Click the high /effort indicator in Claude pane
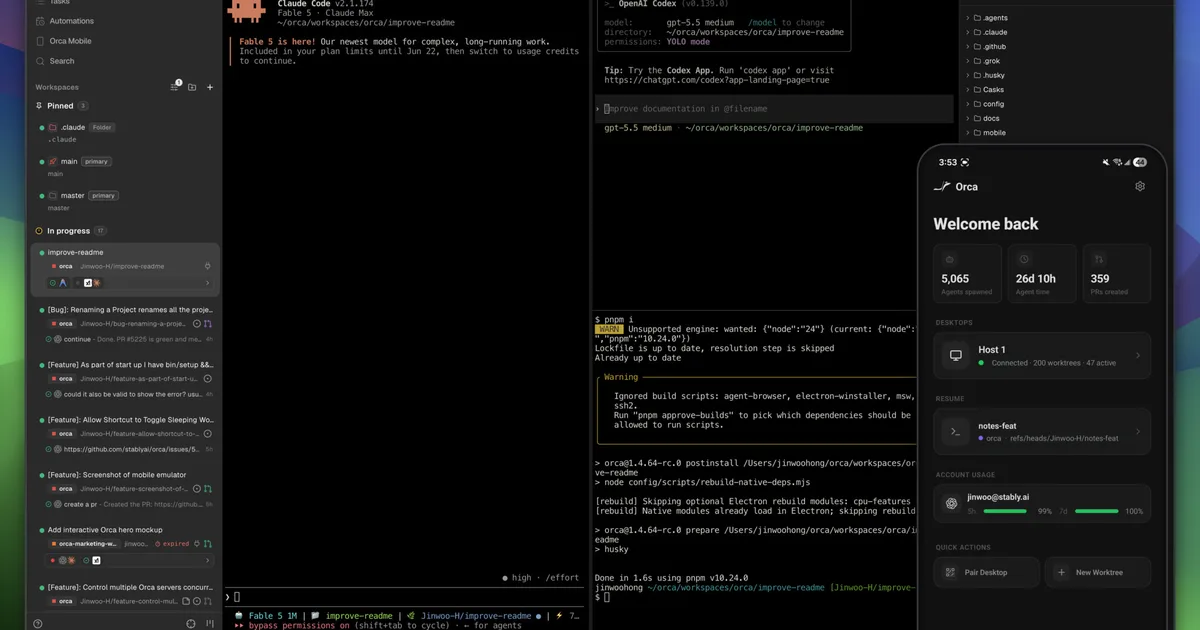The image size is (1200, 630). 541,578
